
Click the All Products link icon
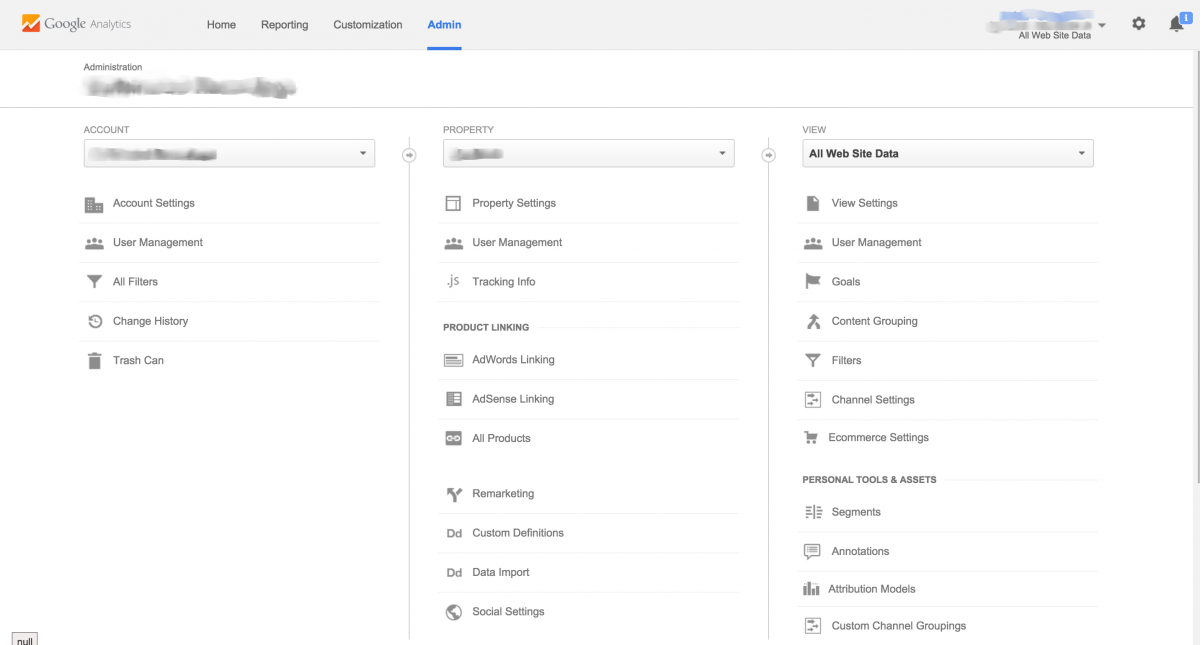point(453,438)
